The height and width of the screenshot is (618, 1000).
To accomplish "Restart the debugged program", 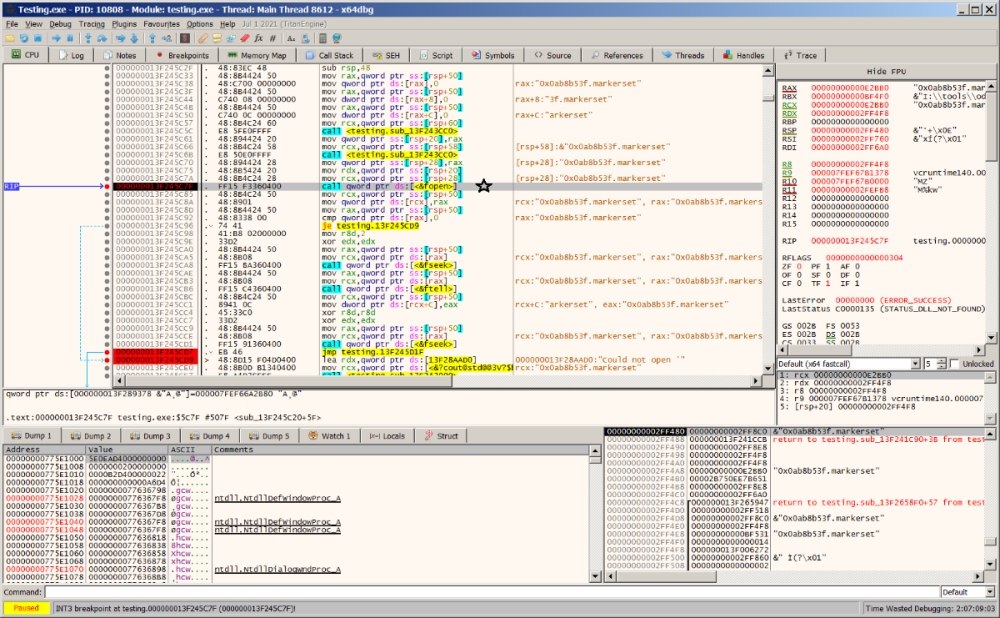I will pyautogui.click(x=24, y=37).
